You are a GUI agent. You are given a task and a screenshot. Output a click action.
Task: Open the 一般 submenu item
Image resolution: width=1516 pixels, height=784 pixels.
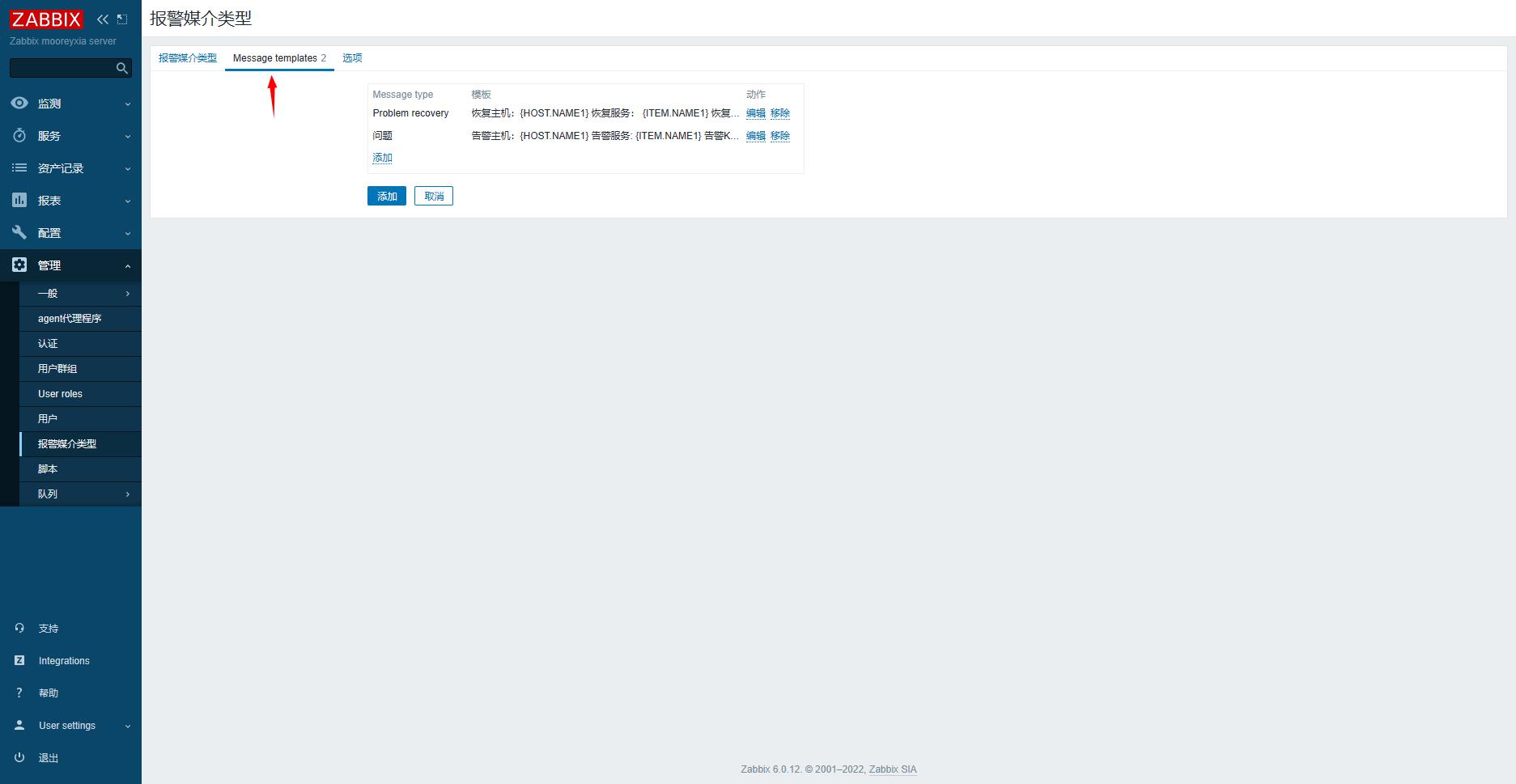point(80,294)
